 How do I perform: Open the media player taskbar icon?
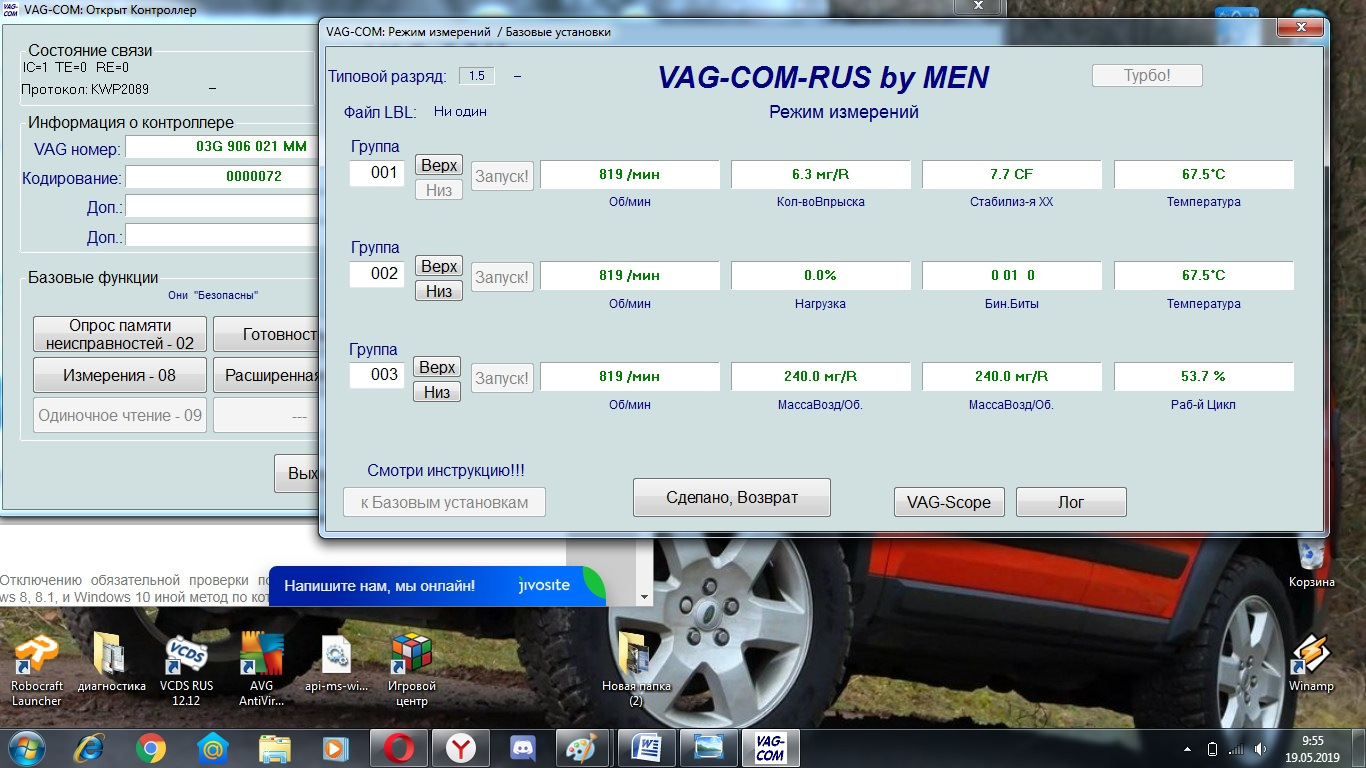336,748
